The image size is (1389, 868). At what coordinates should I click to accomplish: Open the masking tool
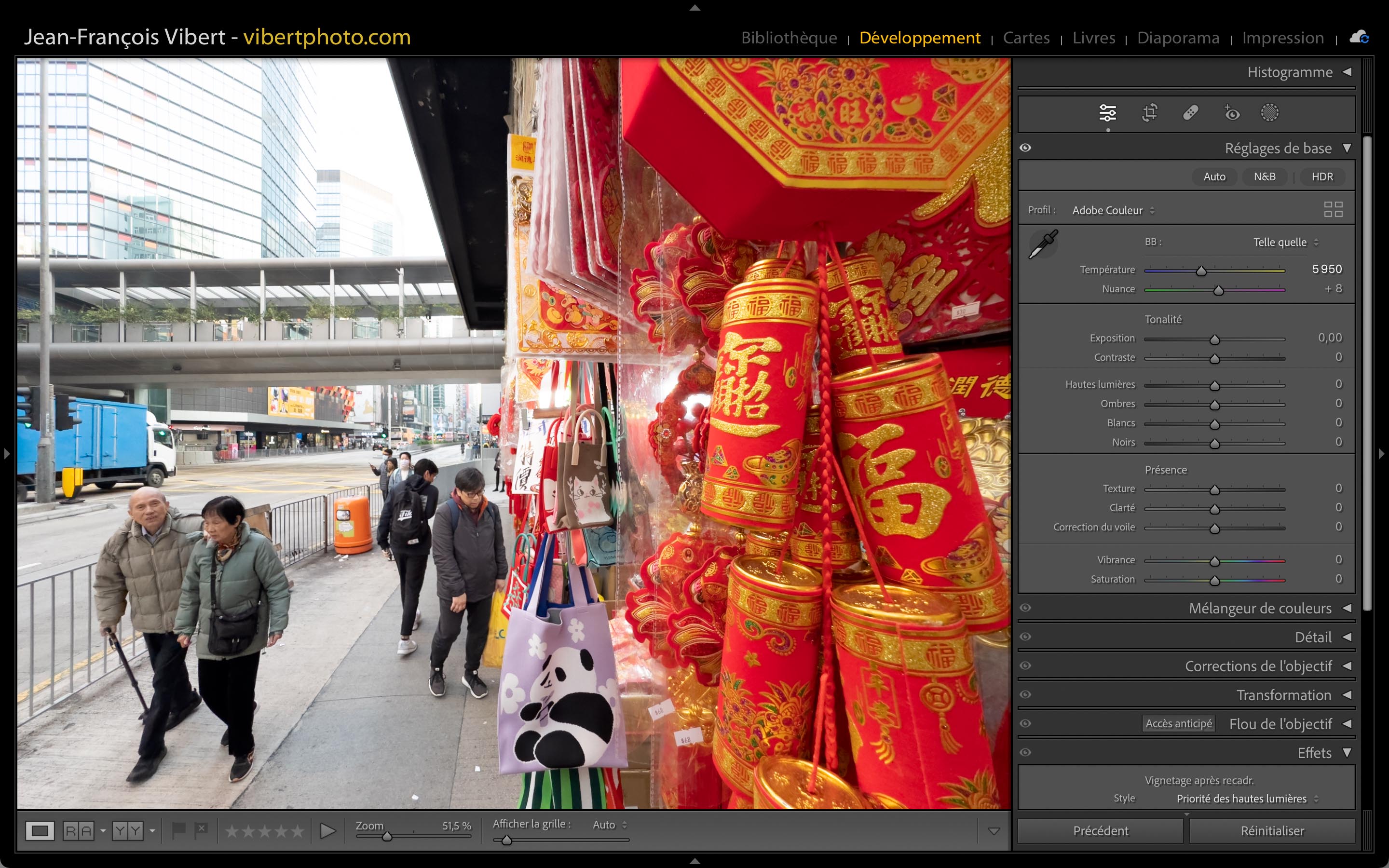pyautogui.click(x=1269, y=112)
